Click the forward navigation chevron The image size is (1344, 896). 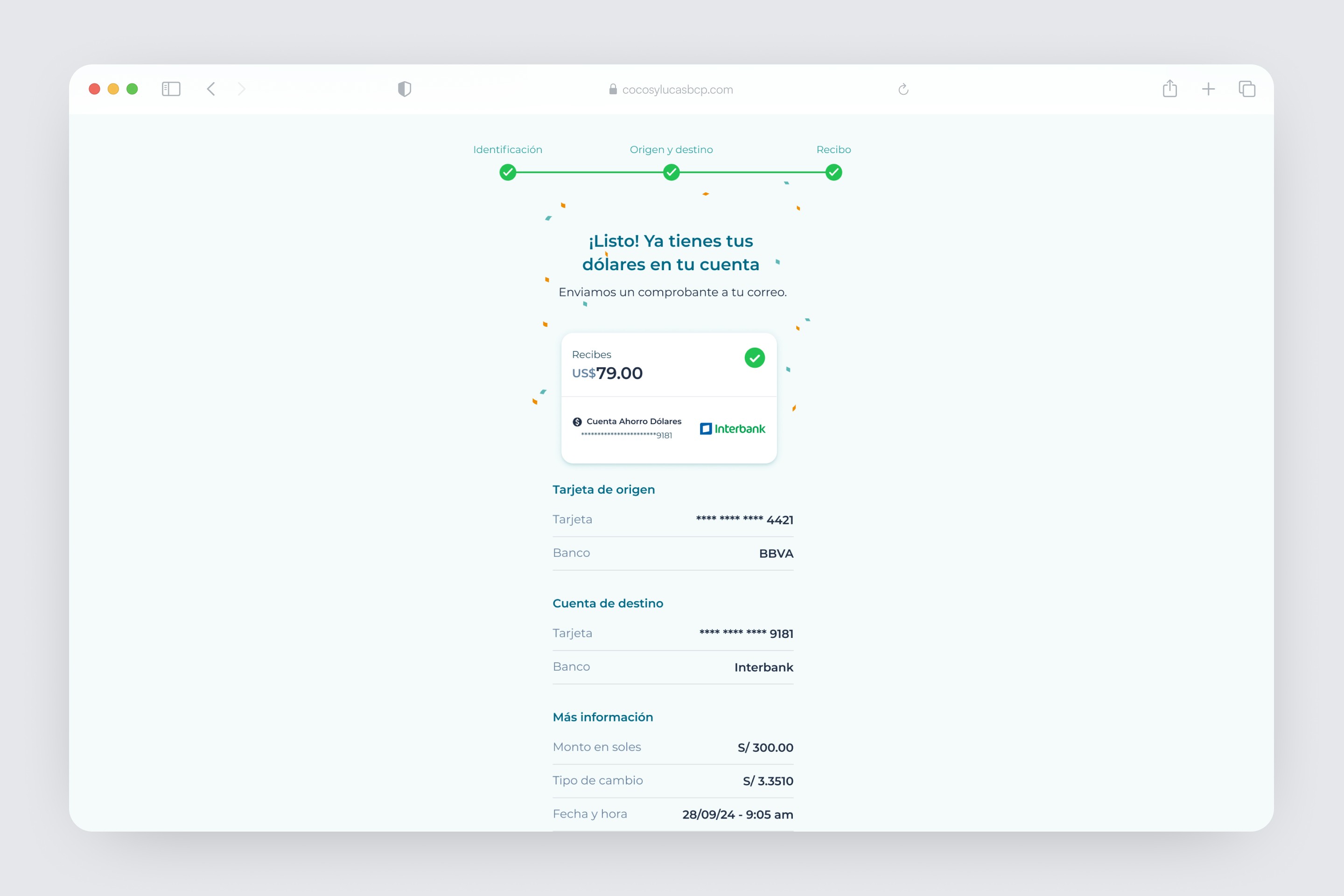coord(242,89)
